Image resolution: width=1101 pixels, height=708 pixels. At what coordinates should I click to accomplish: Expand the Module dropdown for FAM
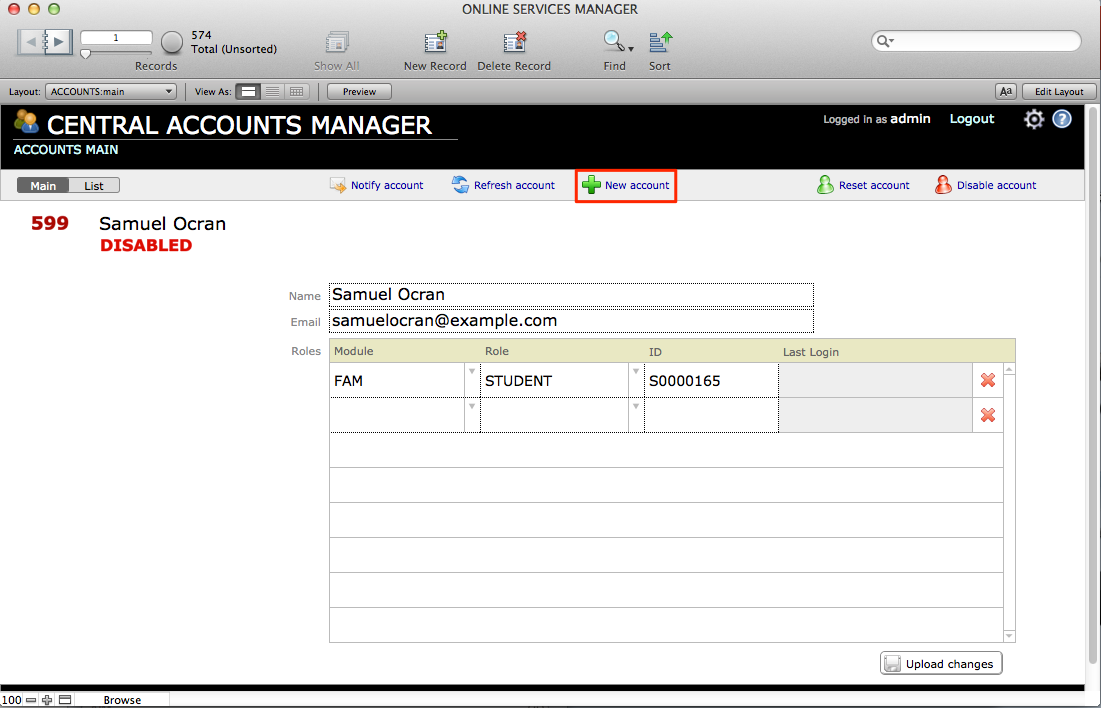tap(472, 372)
